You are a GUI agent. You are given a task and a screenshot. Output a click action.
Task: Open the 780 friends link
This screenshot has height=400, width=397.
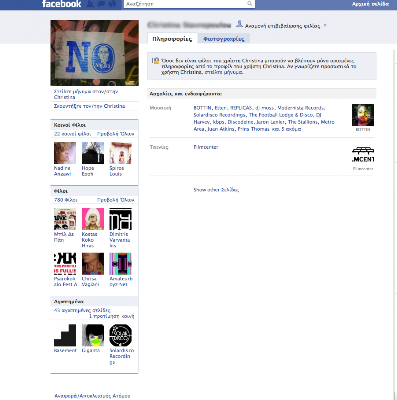pyautogui.click(x=65, y=200)
